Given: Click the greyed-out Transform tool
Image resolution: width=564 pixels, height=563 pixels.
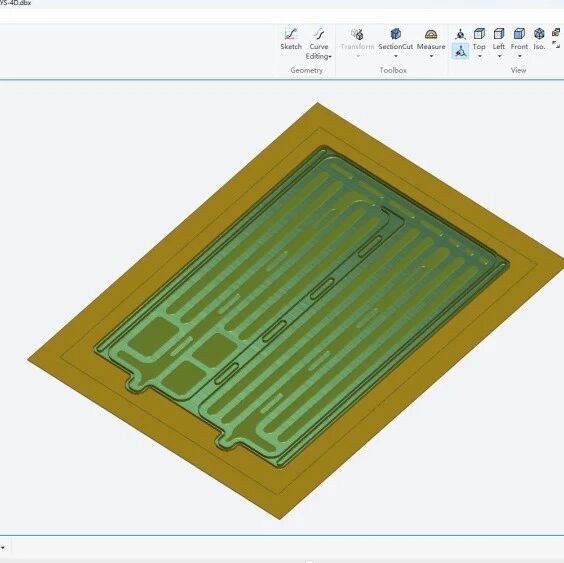Looking at the screenshot, I should [x=357, y=39].
